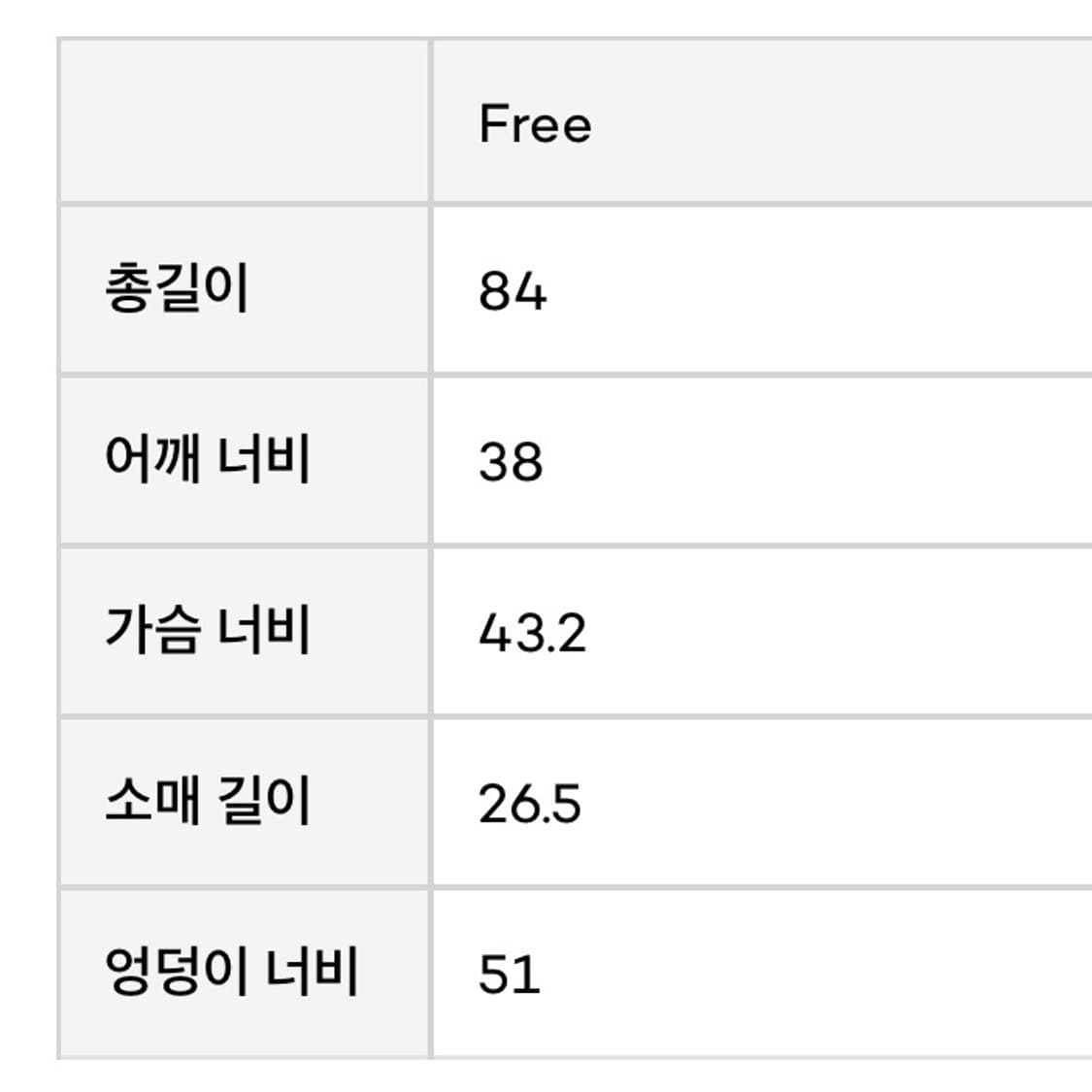Select the 26.5 measurement cell
Screen dimensions: 1092x1092
(529, 803)
